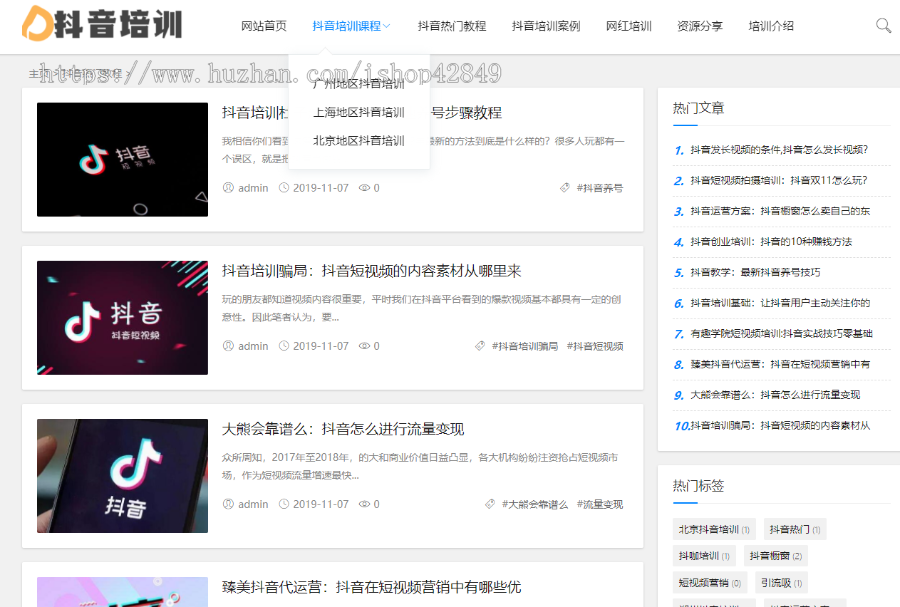
Task: Click the #抖音培训骗局 tag
Action: (x=525, y=346)
